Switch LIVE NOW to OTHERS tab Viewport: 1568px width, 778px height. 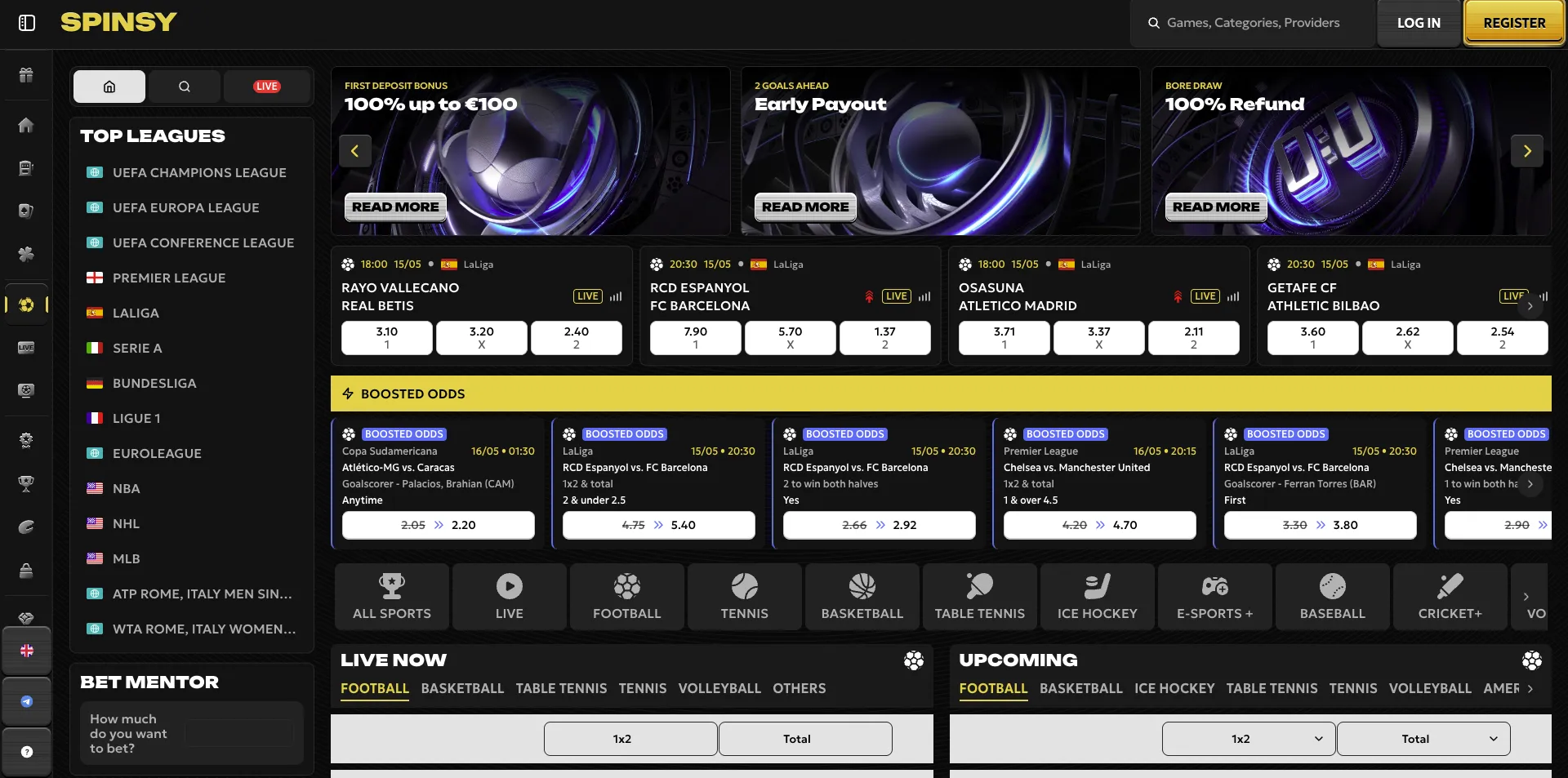[x=800, y=689]
